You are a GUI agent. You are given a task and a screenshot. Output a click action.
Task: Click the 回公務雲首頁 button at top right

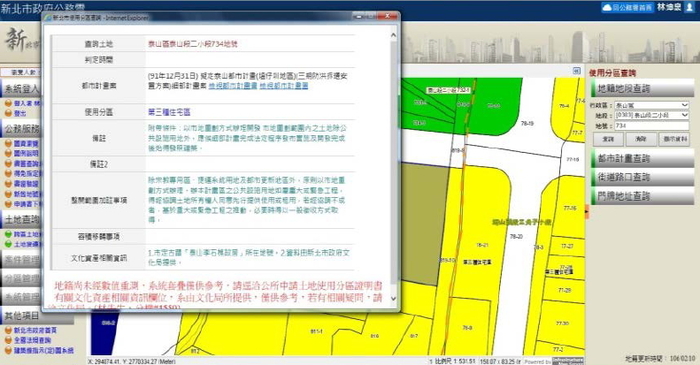(x=627, y=8)
